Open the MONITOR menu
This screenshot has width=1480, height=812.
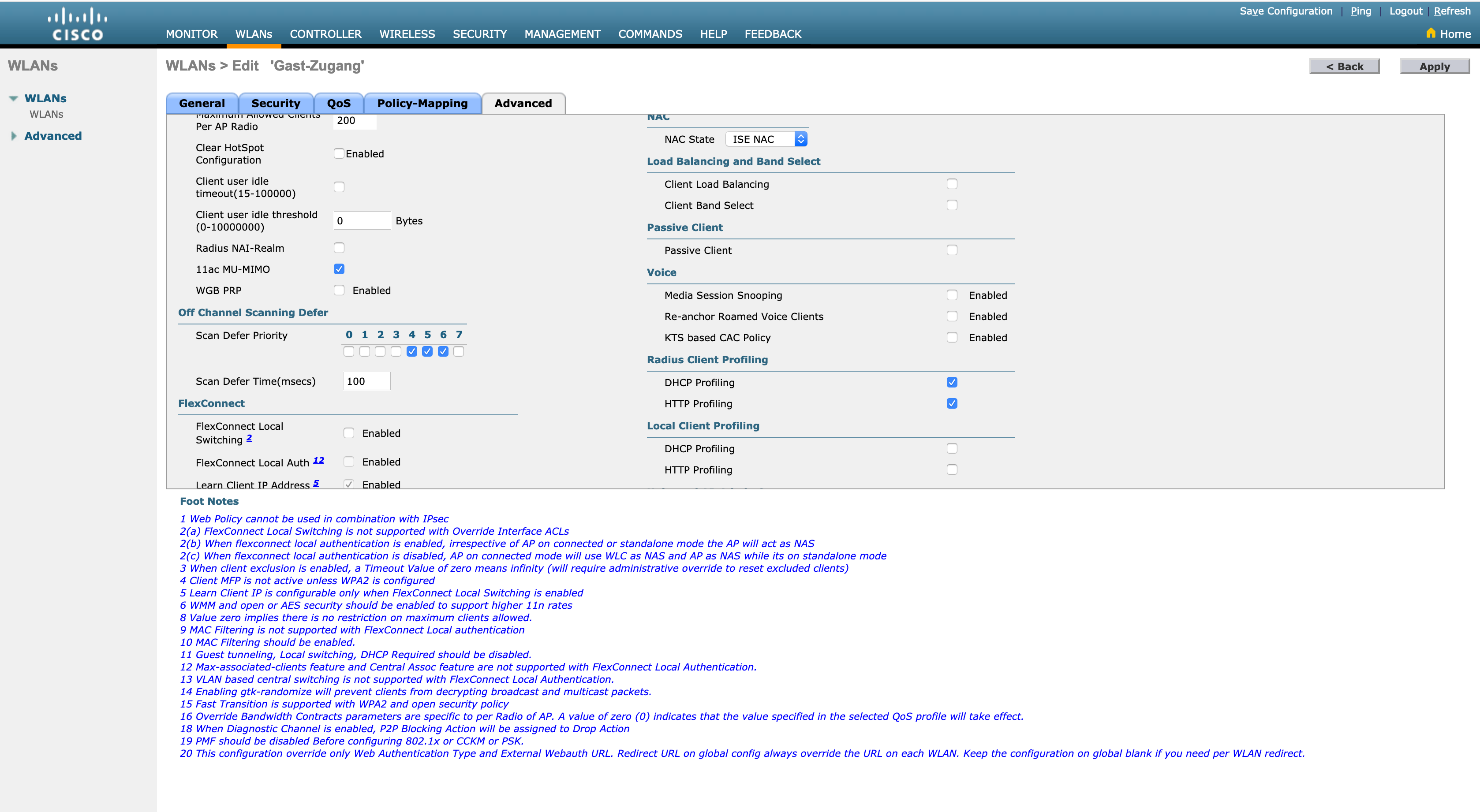pos(191,34)
